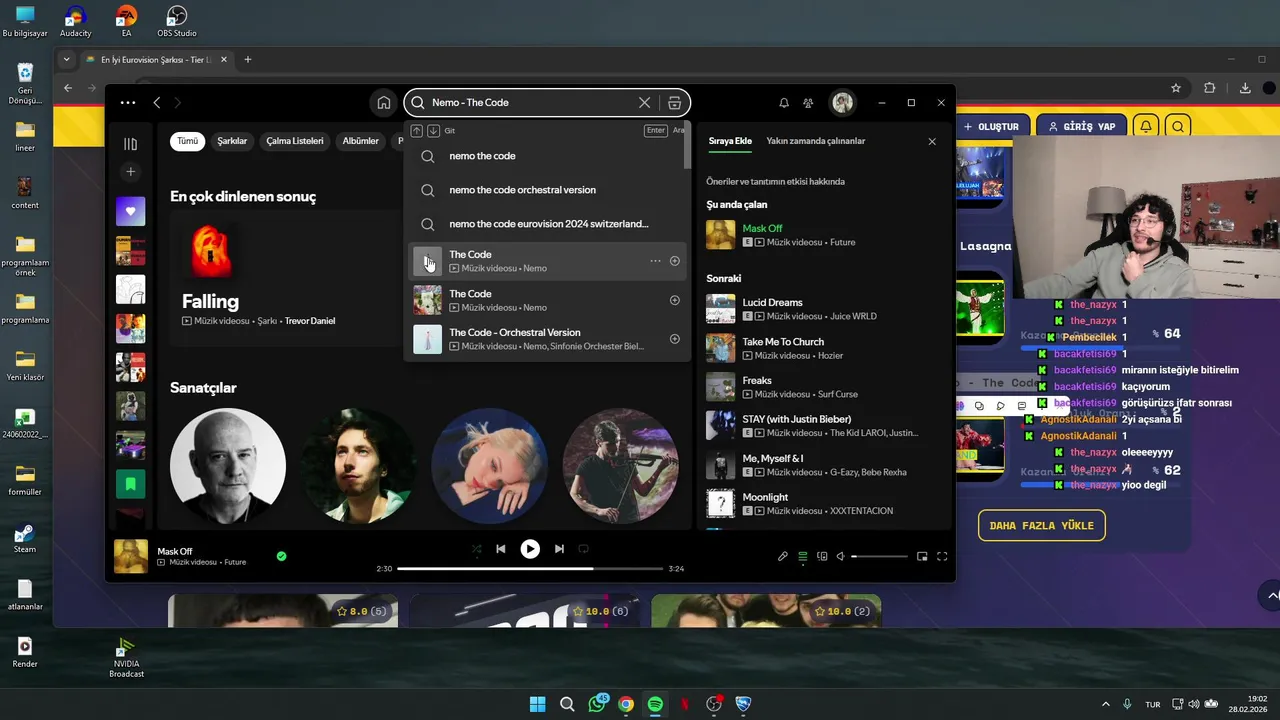The image size is (1280, 720).
Task: Create playlist with sidebar plus icon
Action: pyautogui.click(x=130, y=172)
